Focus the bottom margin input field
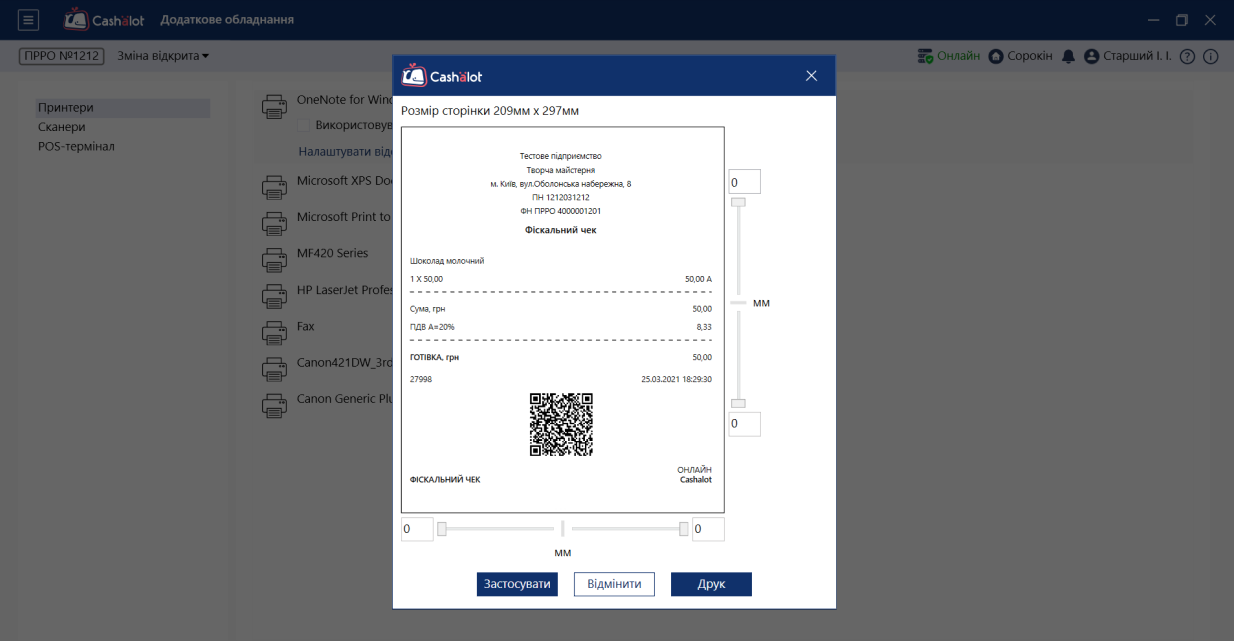 point(744,424)
